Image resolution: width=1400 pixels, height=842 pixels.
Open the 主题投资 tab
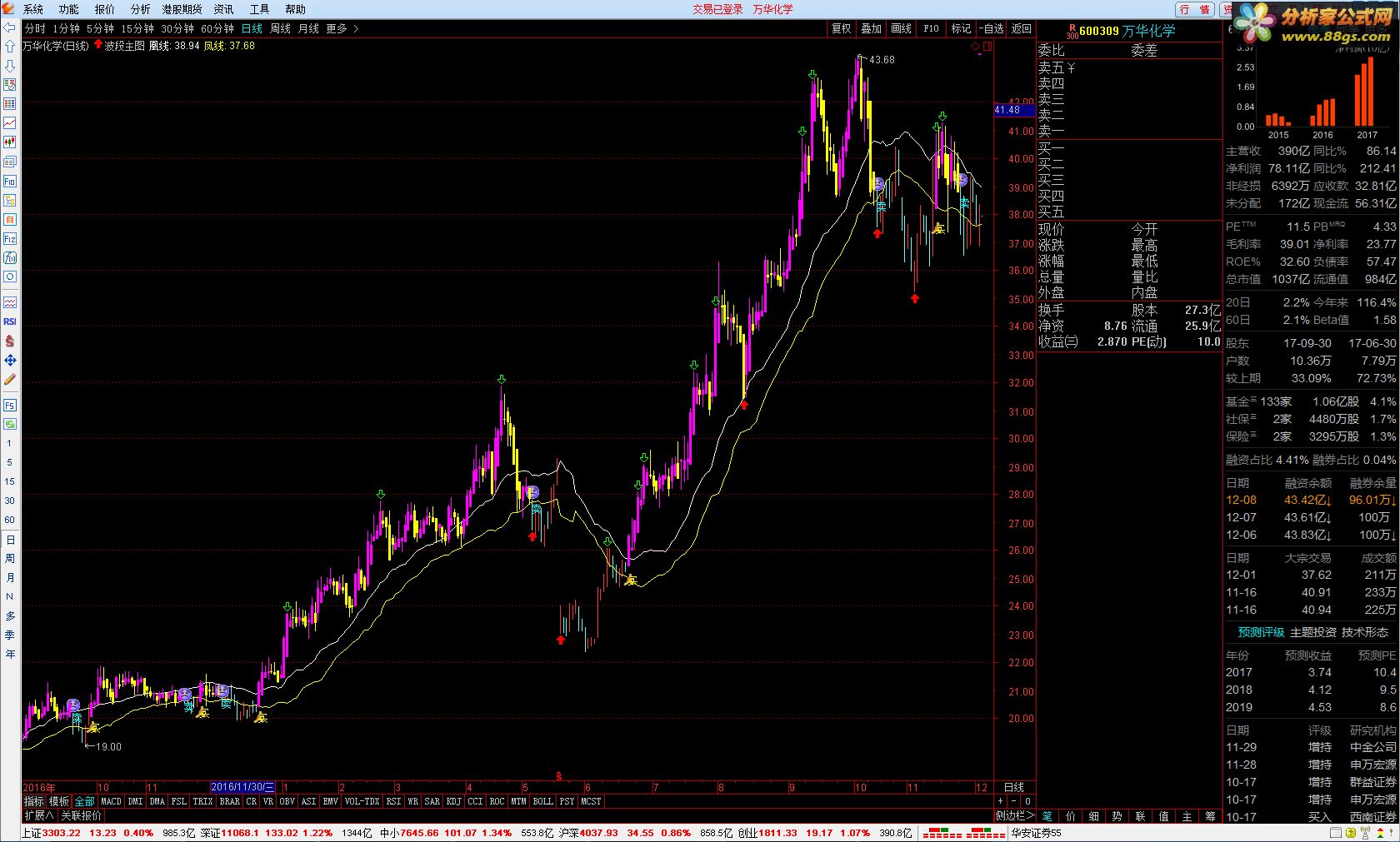[1313, 632]
